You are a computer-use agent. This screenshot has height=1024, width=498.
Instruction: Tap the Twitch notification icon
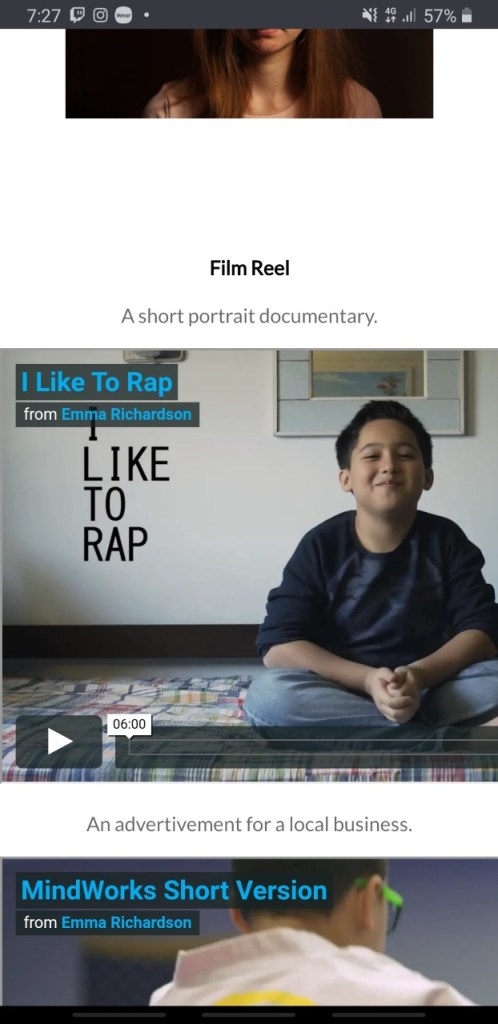(x=76, y=14)
